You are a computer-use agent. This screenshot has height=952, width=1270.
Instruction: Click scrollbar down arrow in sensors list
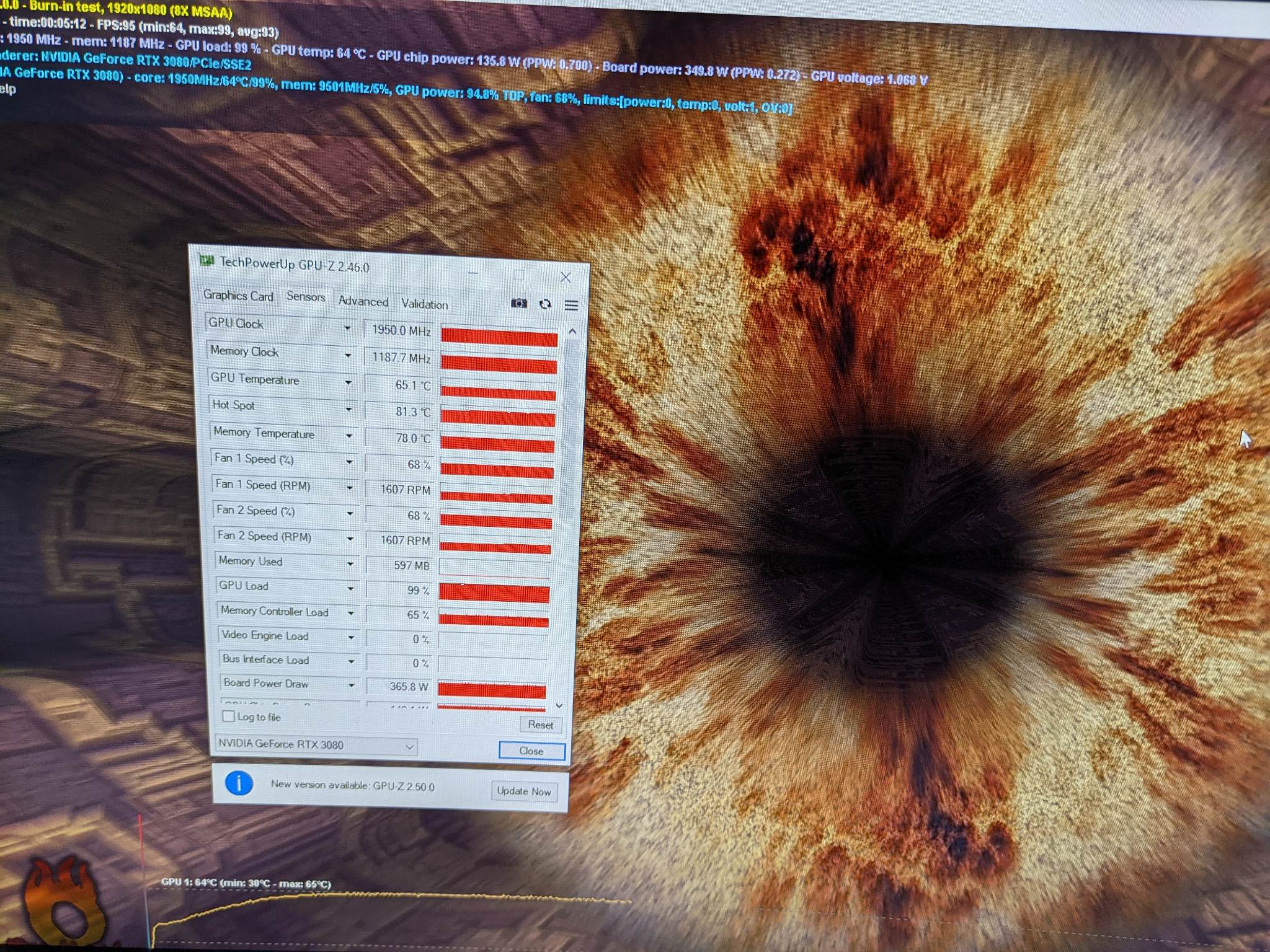(x=559, y=705)
